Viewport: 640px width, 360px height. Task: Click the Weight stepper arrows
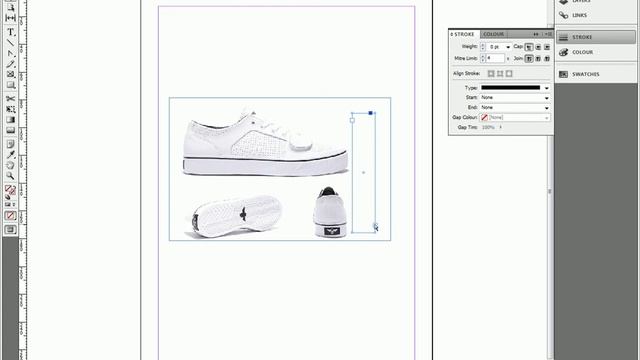(482, 47)
